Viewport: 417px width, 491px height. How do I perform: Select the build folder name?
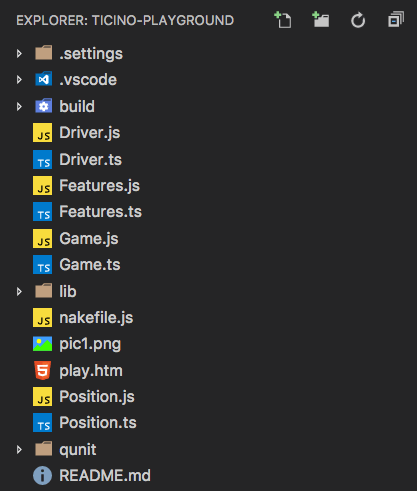coord(77,106)
